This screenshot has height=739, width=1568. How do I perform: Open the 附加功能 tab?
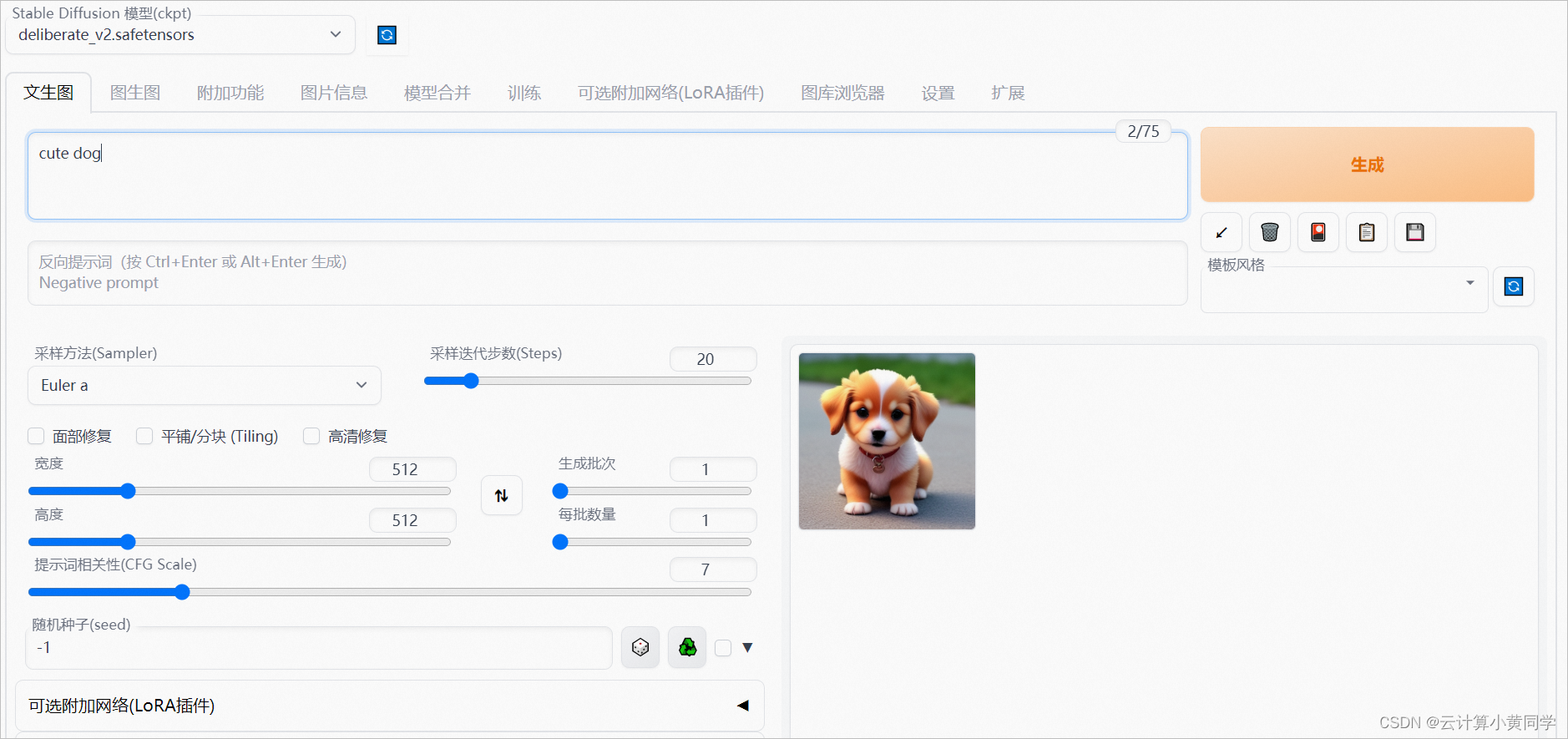coord(230,93)
